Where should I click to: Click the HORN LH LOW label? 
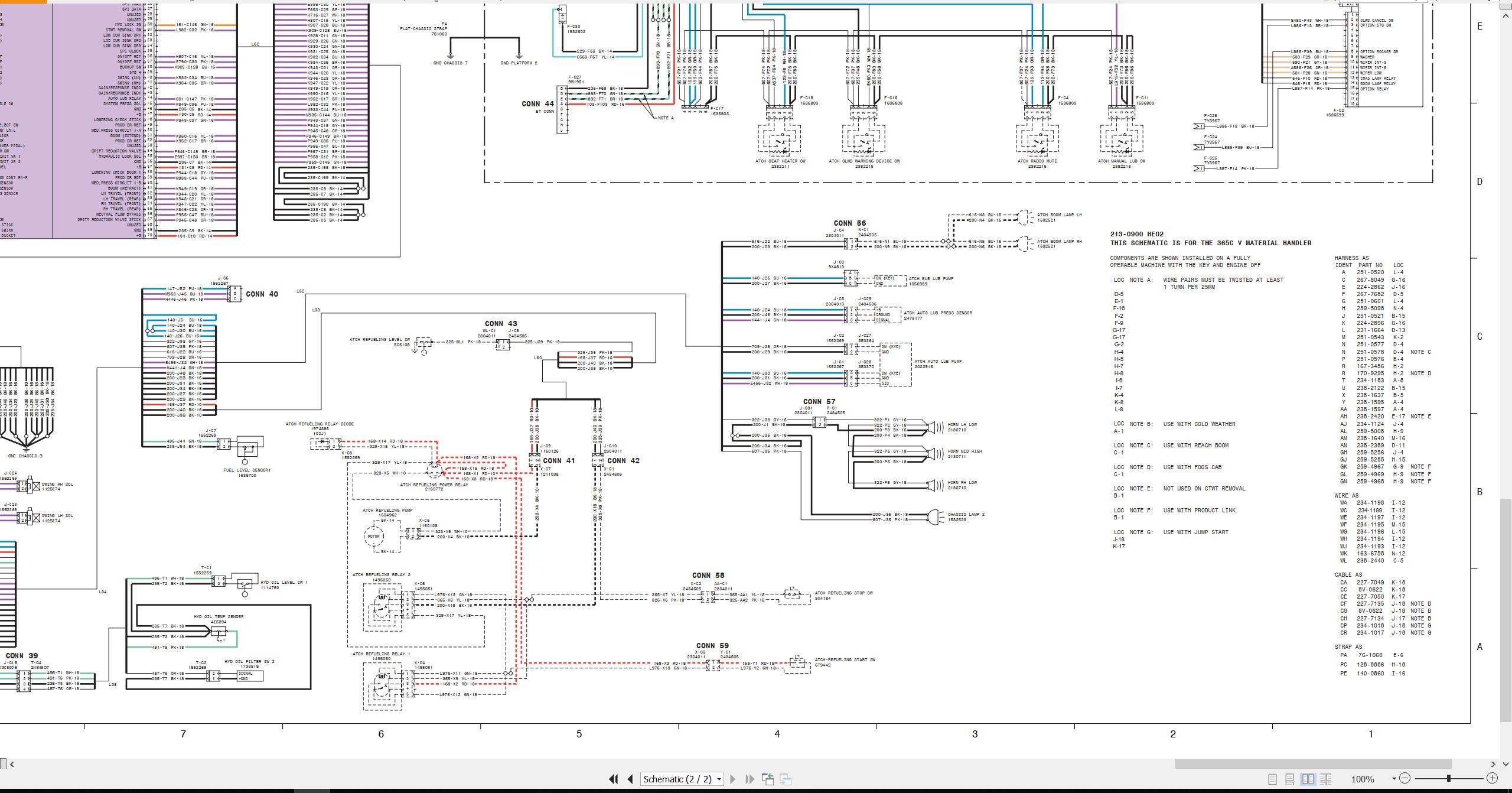click(x=962, y=424)
